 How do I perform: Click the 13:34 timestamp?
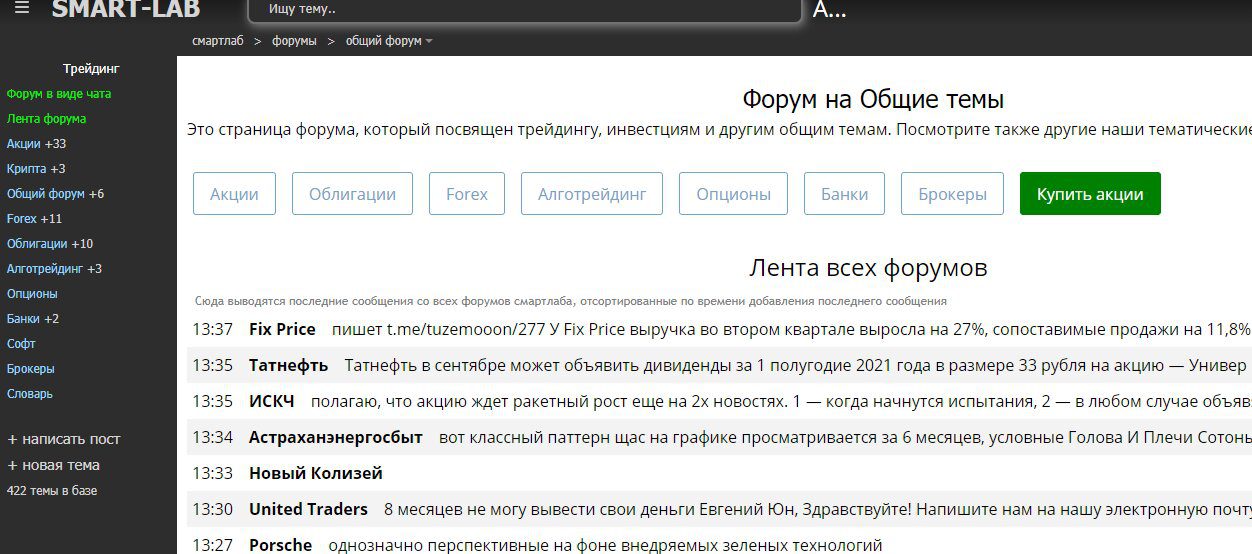(x=212, y=437)
